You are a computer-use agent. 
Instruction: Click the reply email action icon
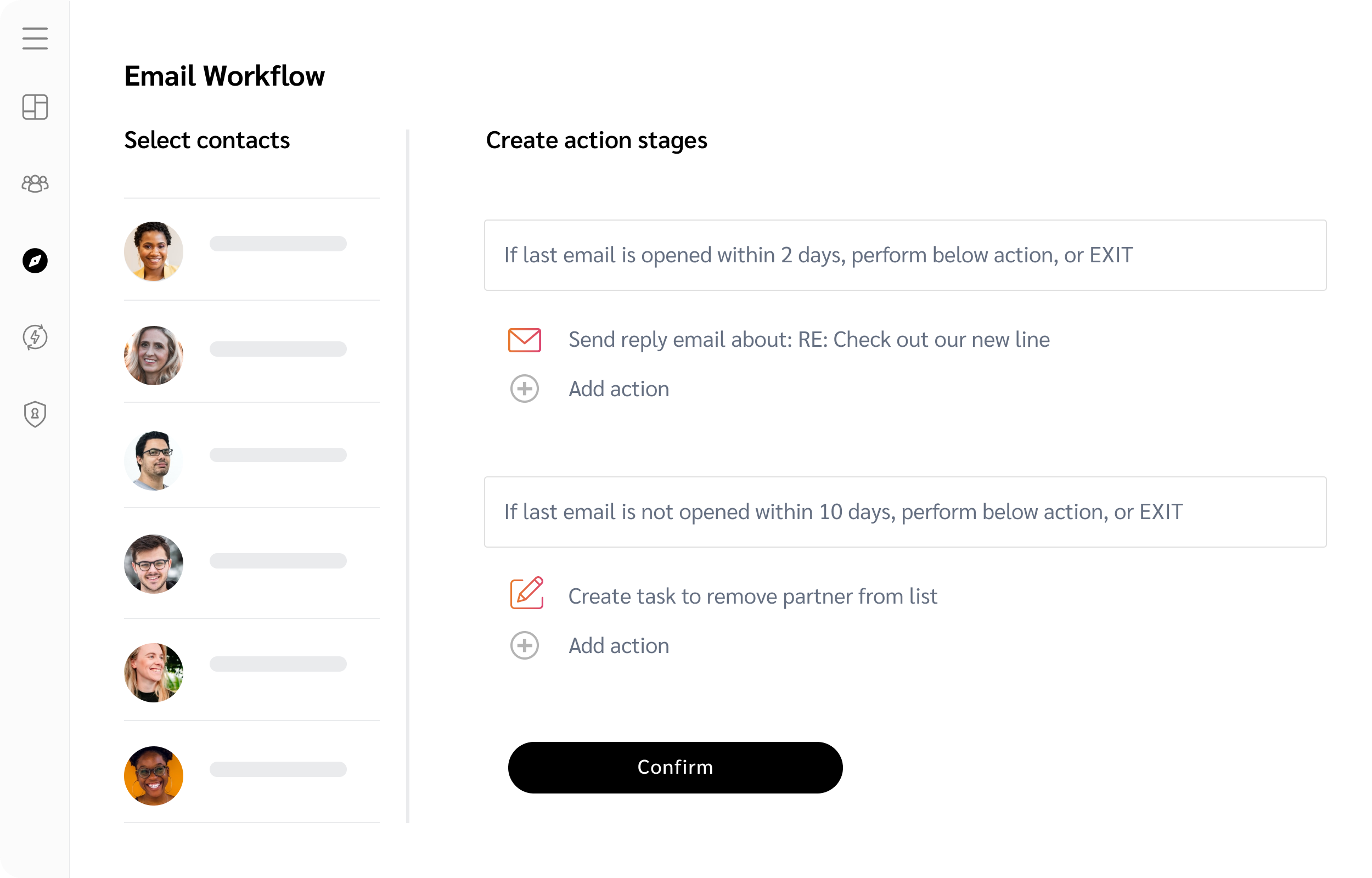525,338
